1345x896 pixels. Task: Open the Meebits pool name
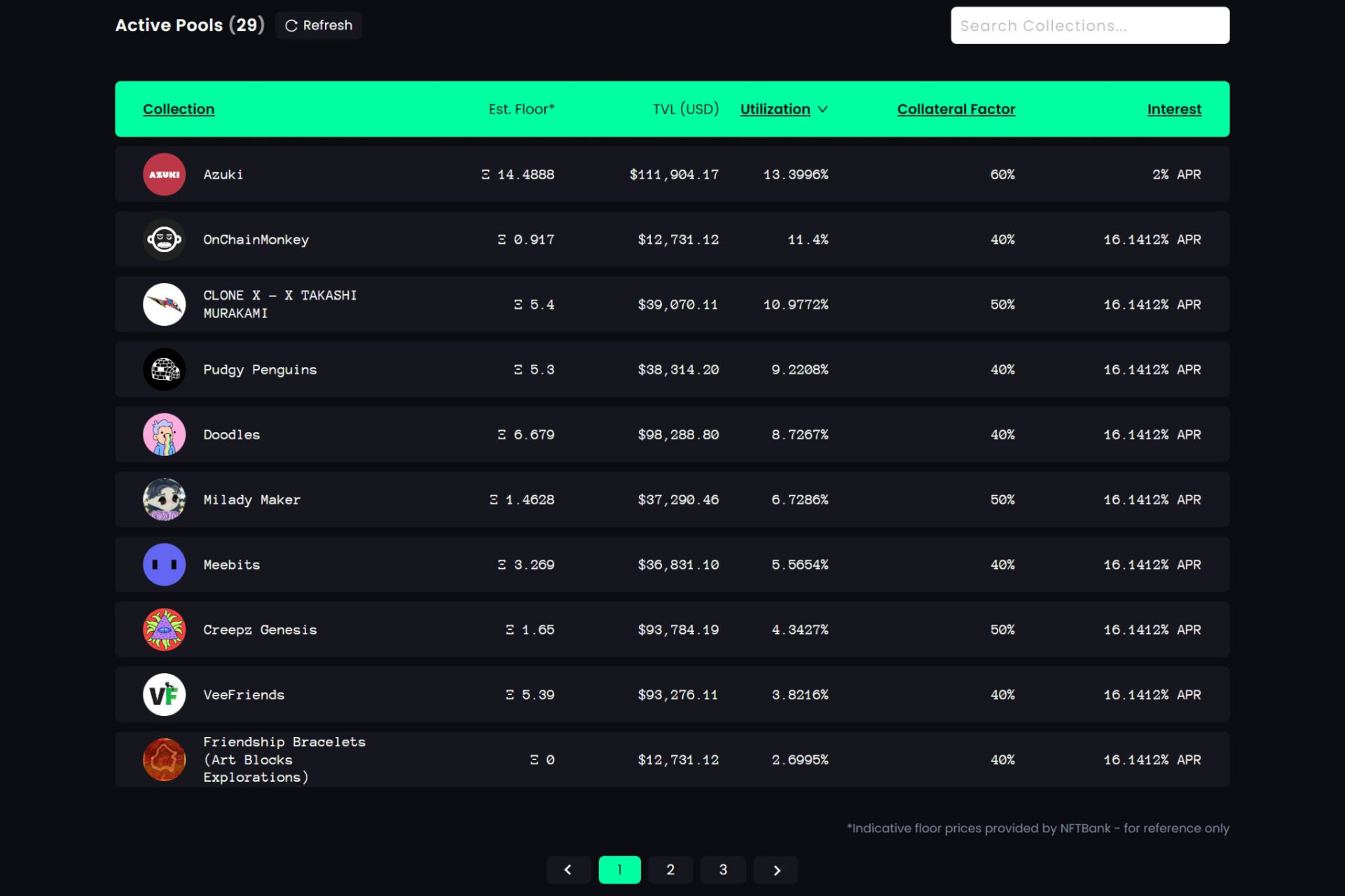coord(232,565)
